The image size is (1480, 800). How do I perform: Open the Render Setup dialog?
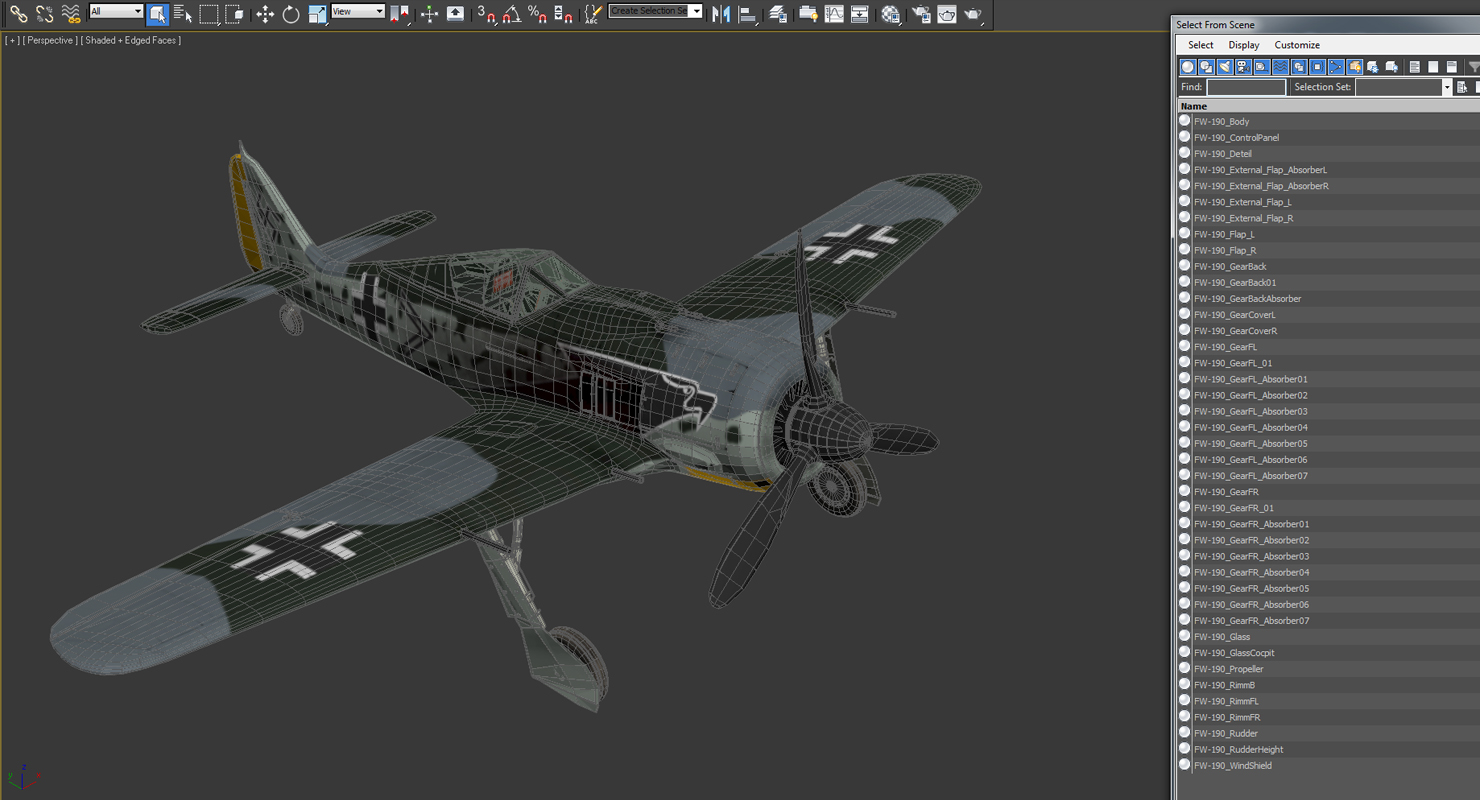pyautogui.click(x=921, y=14)
